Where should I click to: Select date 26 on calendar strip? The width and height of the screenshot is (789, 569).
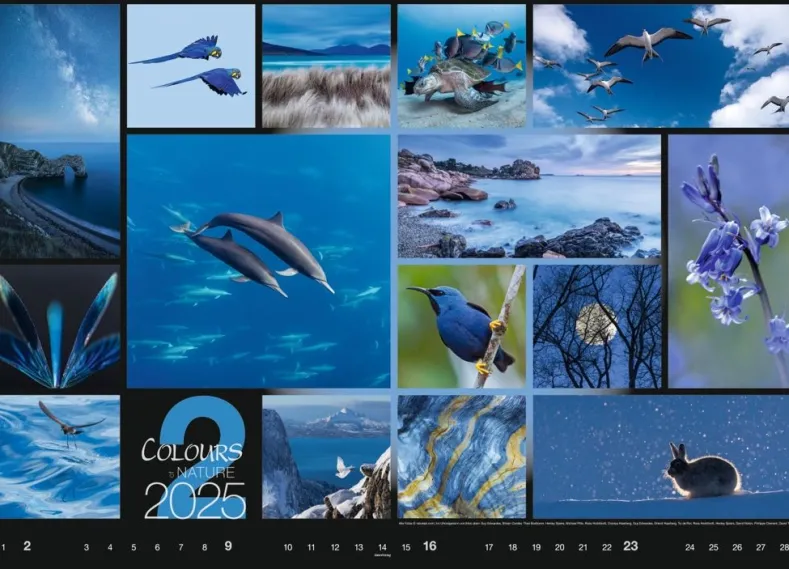click(737, 547)
